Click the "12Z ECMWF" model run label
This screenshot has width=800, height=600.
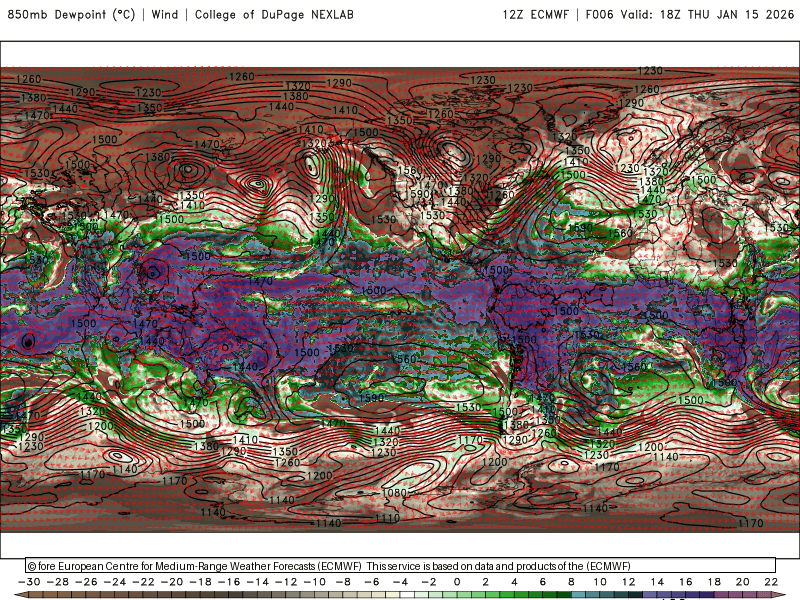pos(535,14)
